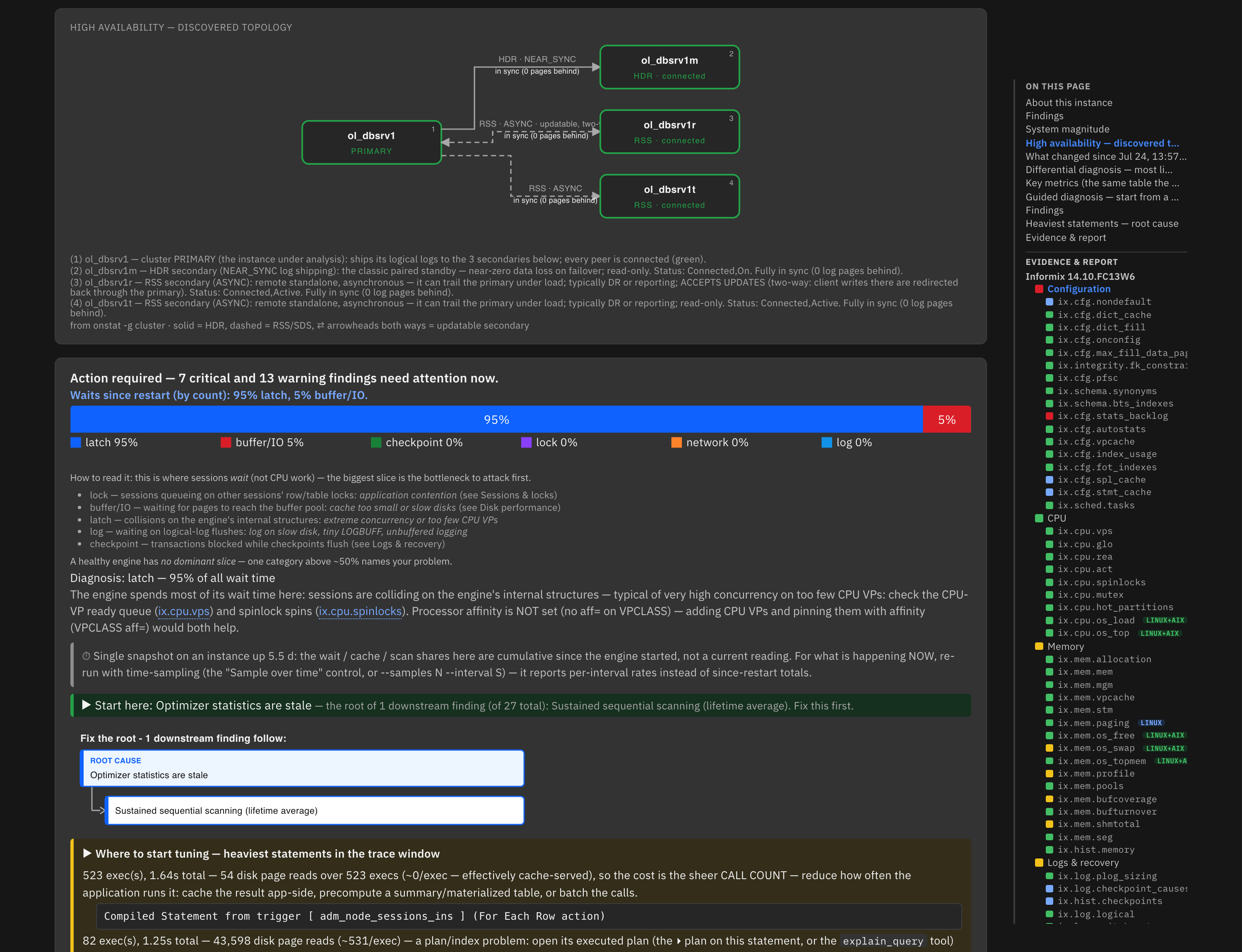Click the network orange legend swatch

pos(676,442)
